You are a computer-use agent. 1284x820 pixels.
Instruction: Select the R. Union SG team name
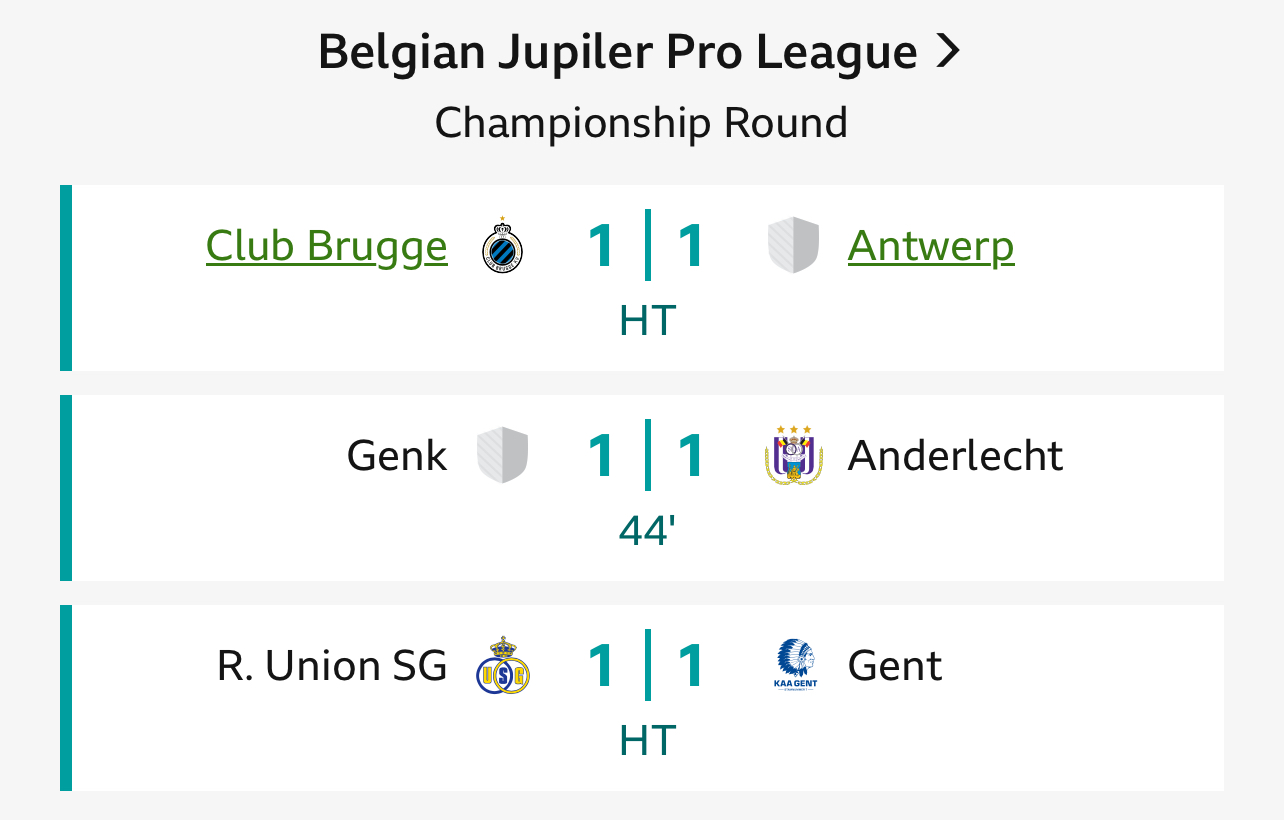pyautogui.click(x=332, y=666)
